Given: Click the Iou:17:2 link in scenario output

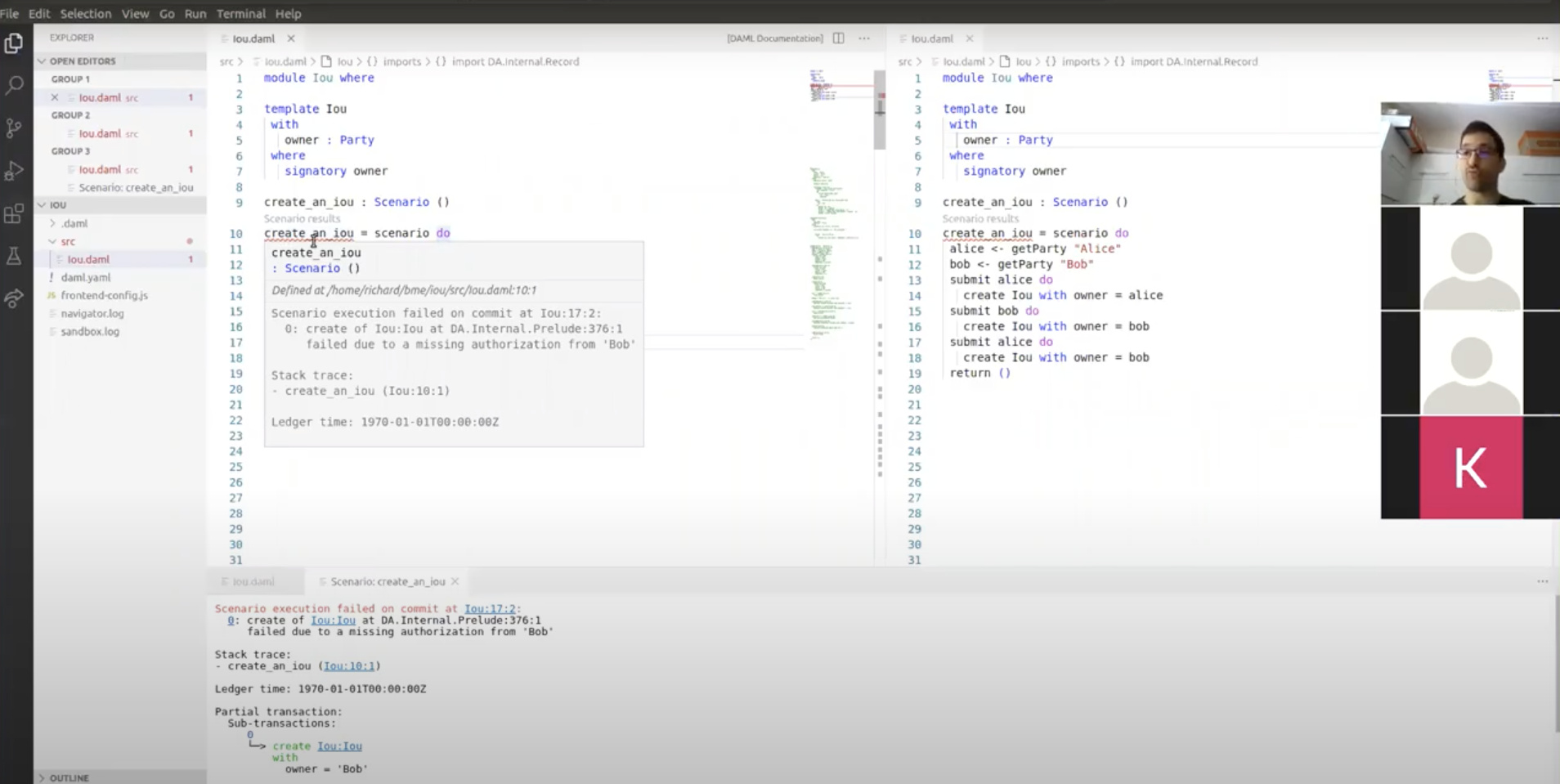Looking at the screenshot, I should click(490, 608).
